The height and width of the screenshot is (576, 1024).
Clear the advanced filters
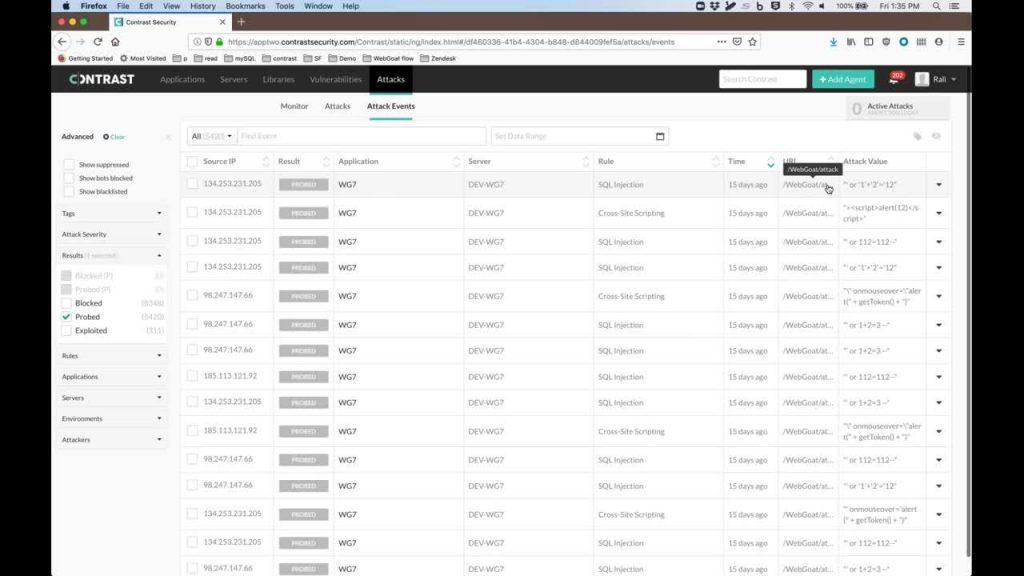point(114,137)
